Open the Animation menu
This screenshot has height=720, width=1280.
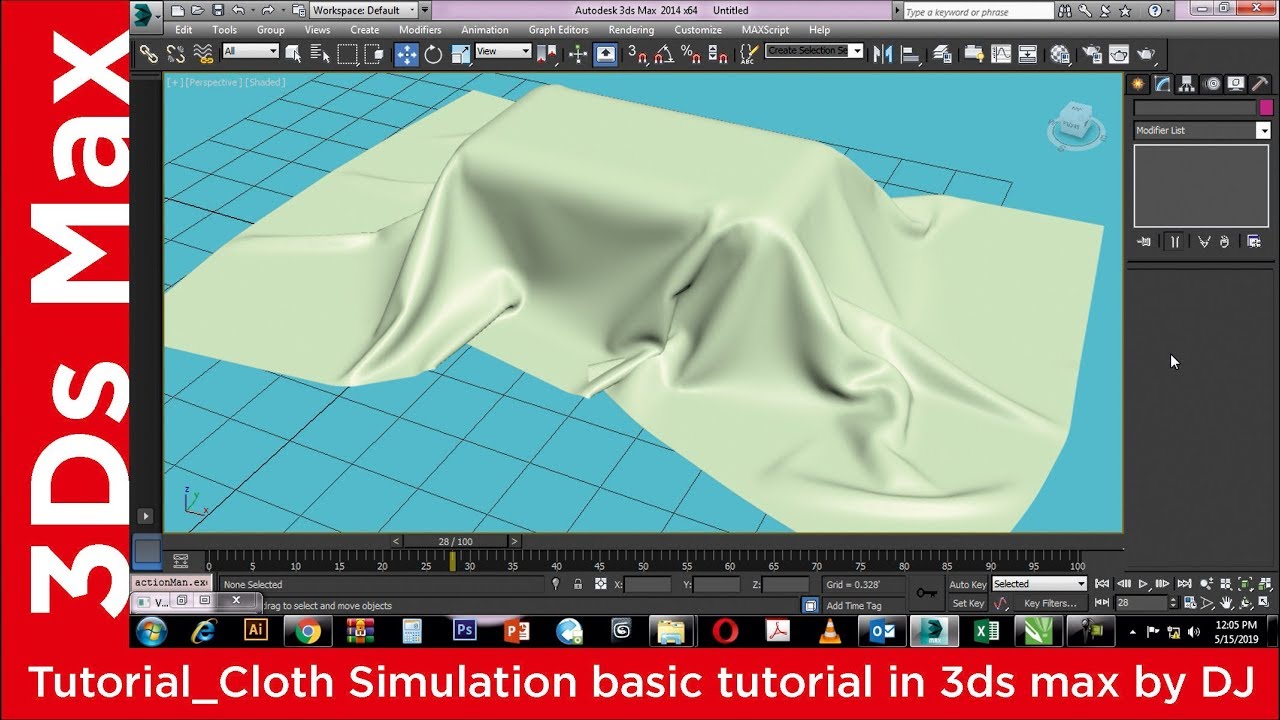coord(485,30)
